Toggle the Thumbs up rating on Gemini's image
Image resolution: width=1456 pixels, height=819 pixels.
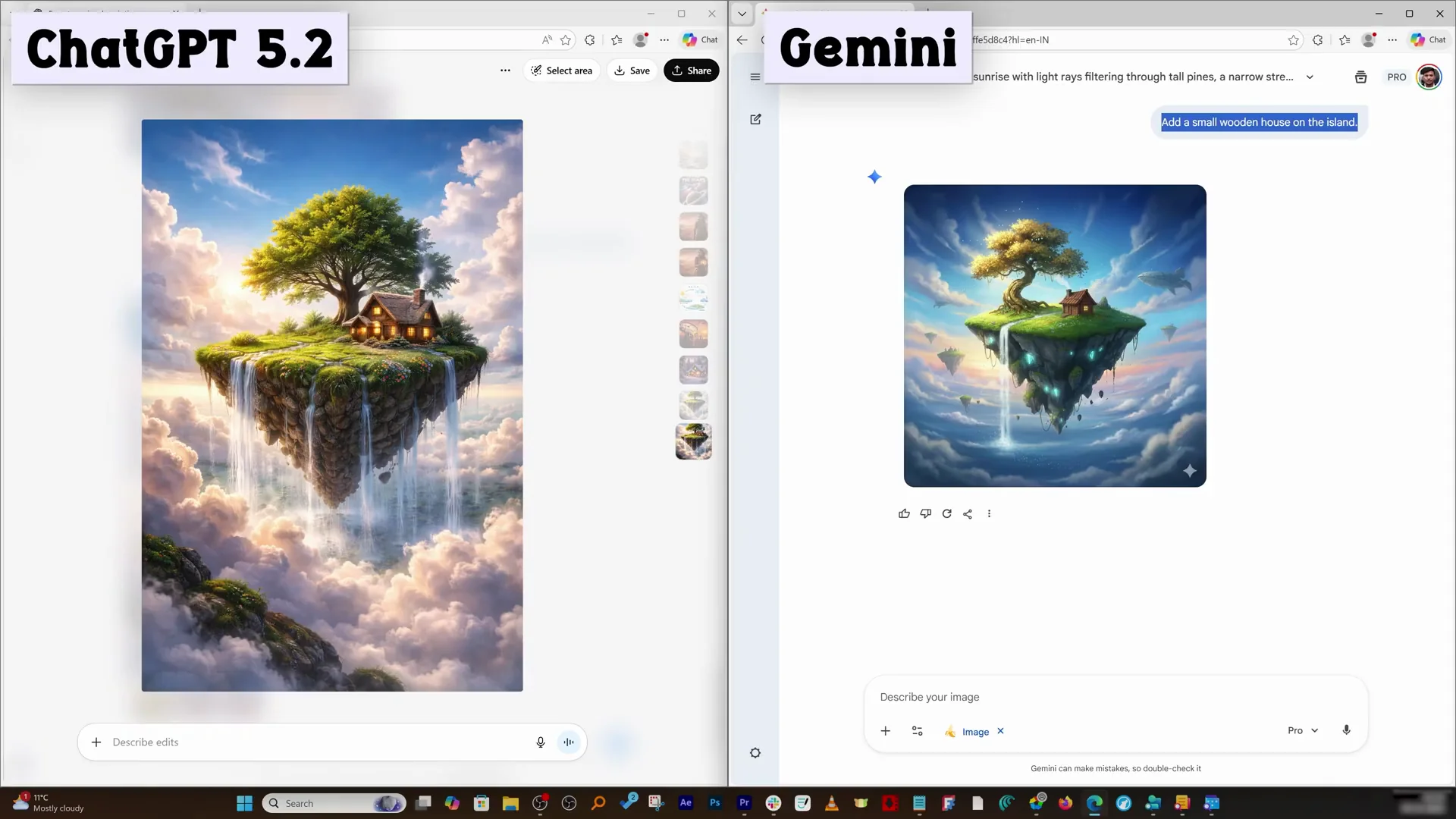(x=904, y=513)
